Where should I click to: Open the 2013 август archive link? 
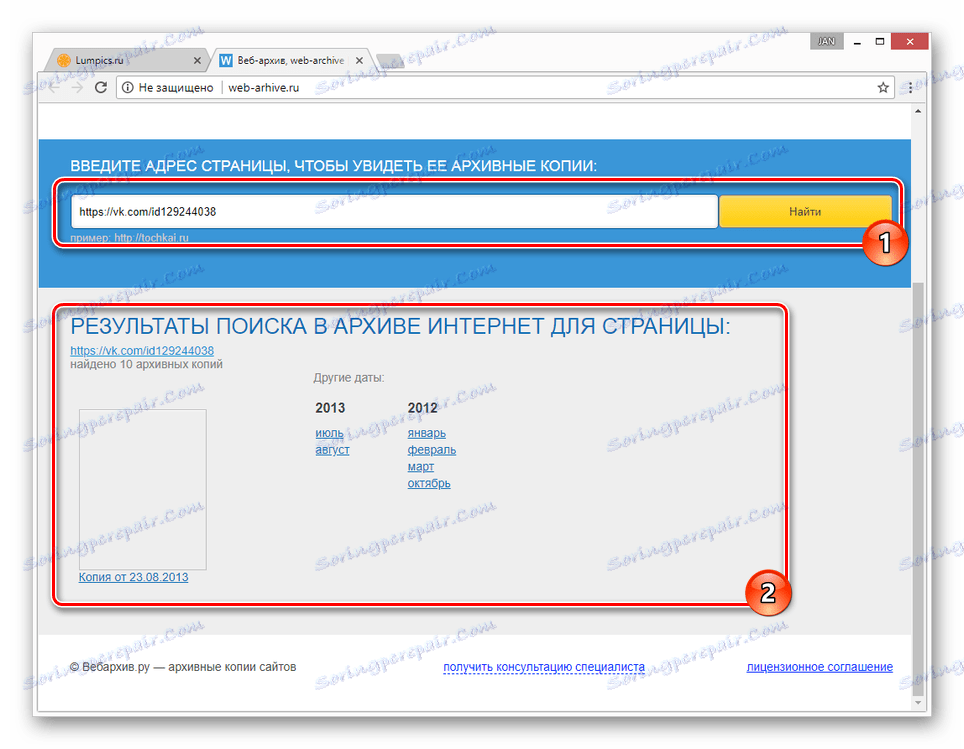coord(333,450)
